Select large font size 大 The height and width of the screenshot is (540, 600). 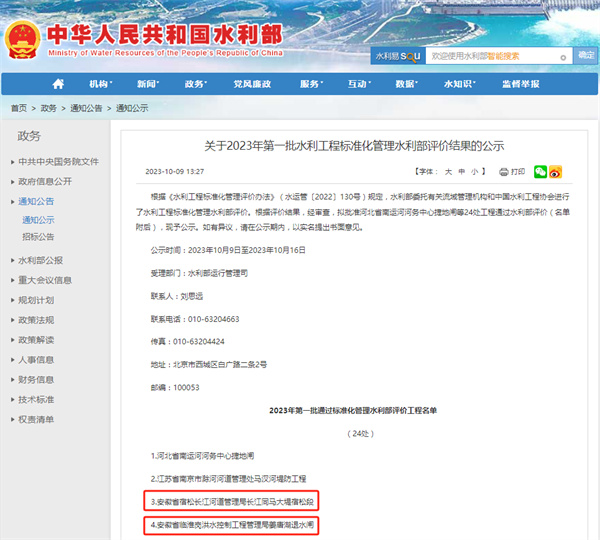pos(448,172)
